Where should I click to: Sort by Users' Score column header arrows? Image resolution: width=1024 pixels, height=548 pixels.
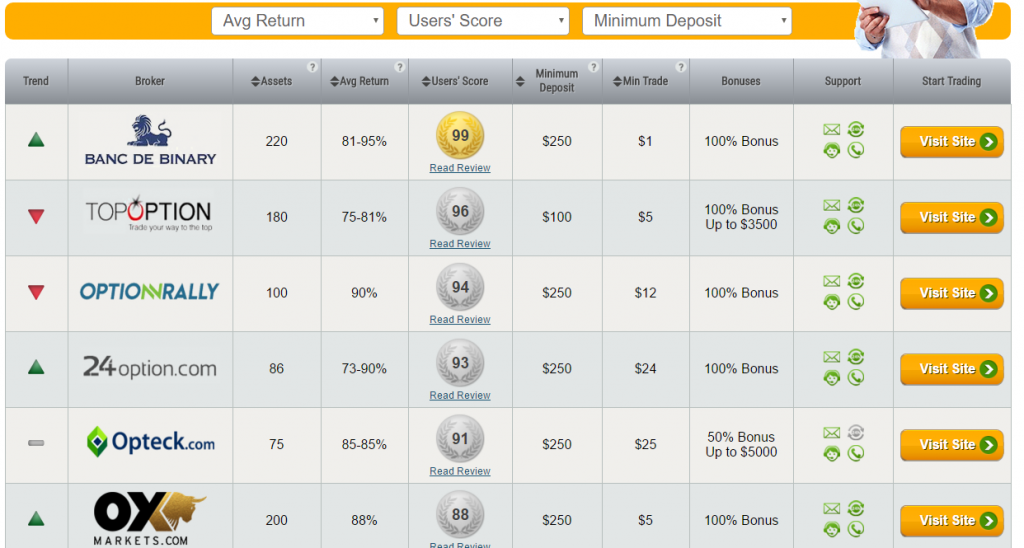click(x=426, y=82)
